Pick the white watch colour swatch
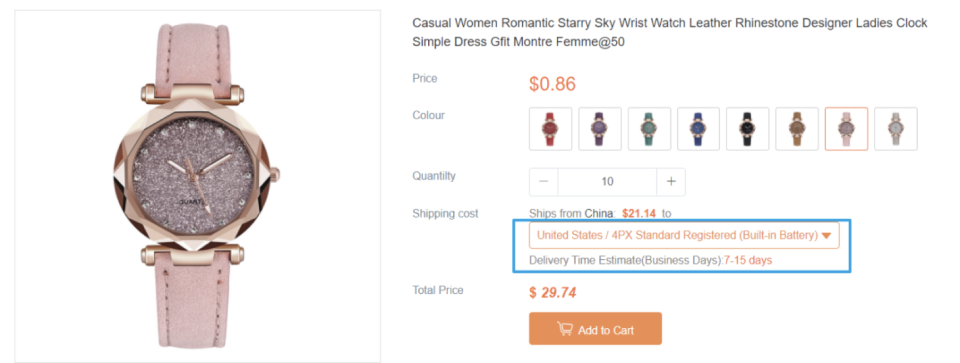960x363 pixels. 896,129
